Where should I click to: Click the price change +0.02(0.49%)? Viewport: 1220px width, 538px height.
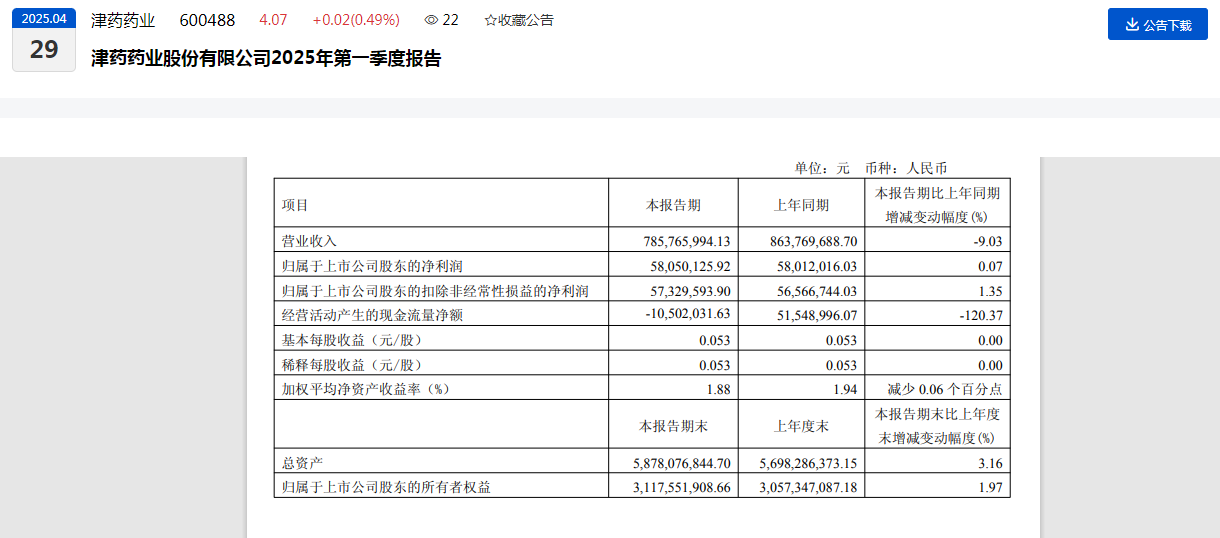(x=356, y=20)
